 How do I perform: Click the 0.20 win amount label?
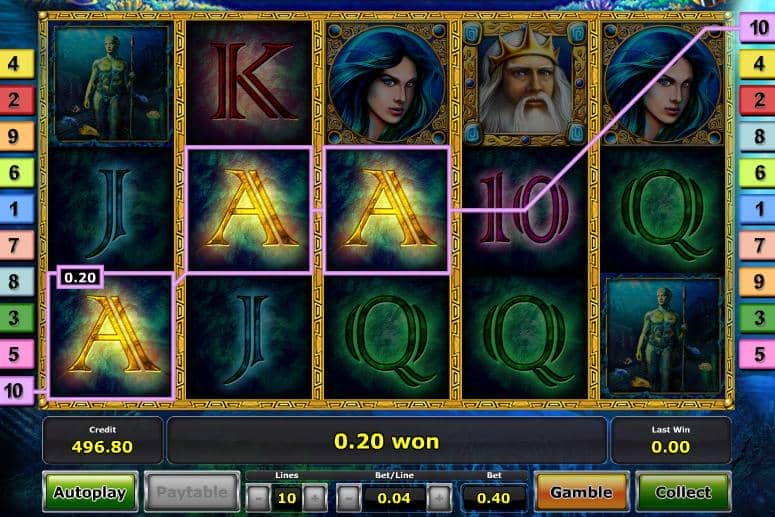click(x=80, y=277)
